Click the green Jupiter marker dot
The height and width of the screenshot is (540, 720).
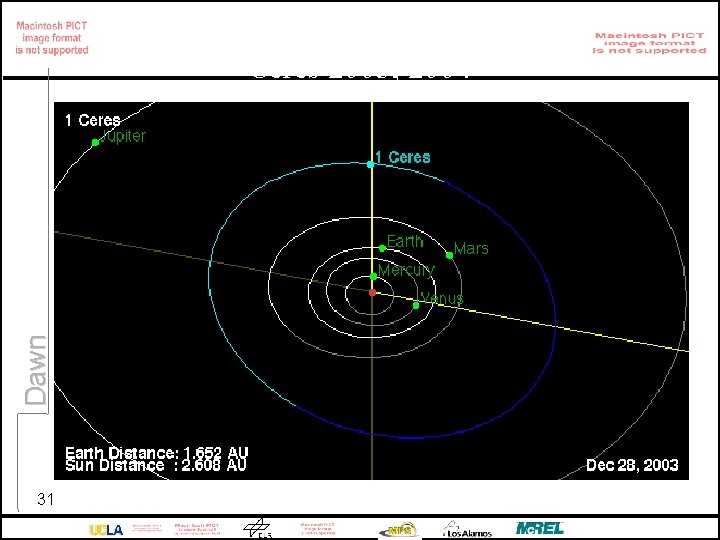[95, 142]
